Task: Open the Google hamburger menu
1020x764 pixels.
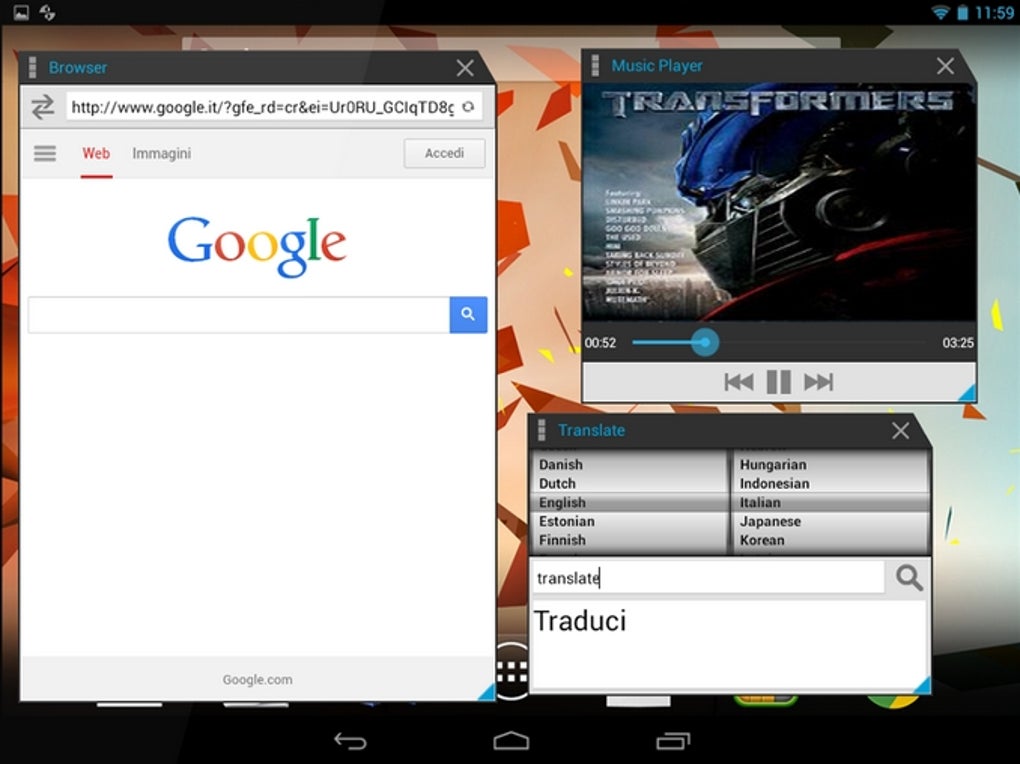Action: point(45,154)
